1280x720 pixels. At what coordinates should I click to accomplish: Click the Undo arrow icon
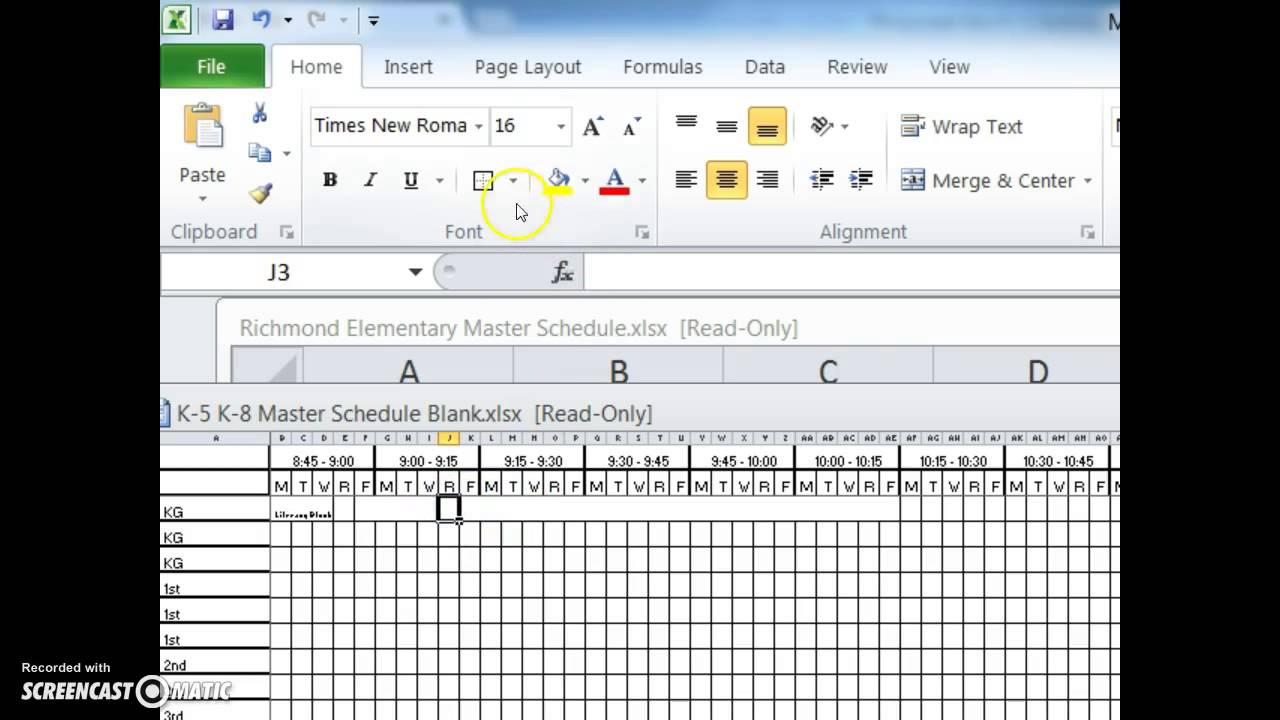coord(262,19)
